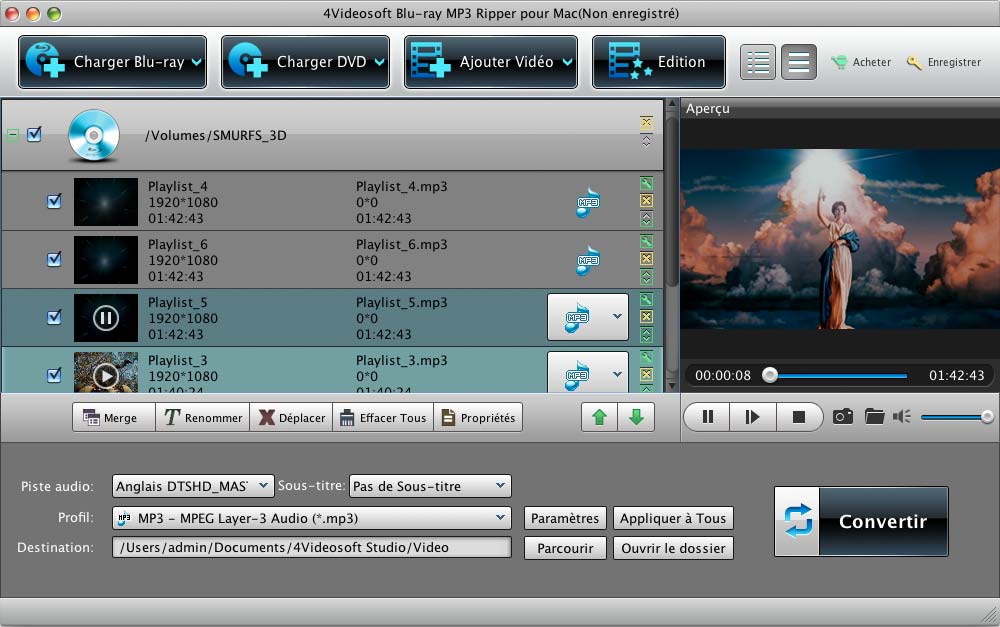Move selected item up with green arrow
1000x627 pixels.
tap(600, 417)
